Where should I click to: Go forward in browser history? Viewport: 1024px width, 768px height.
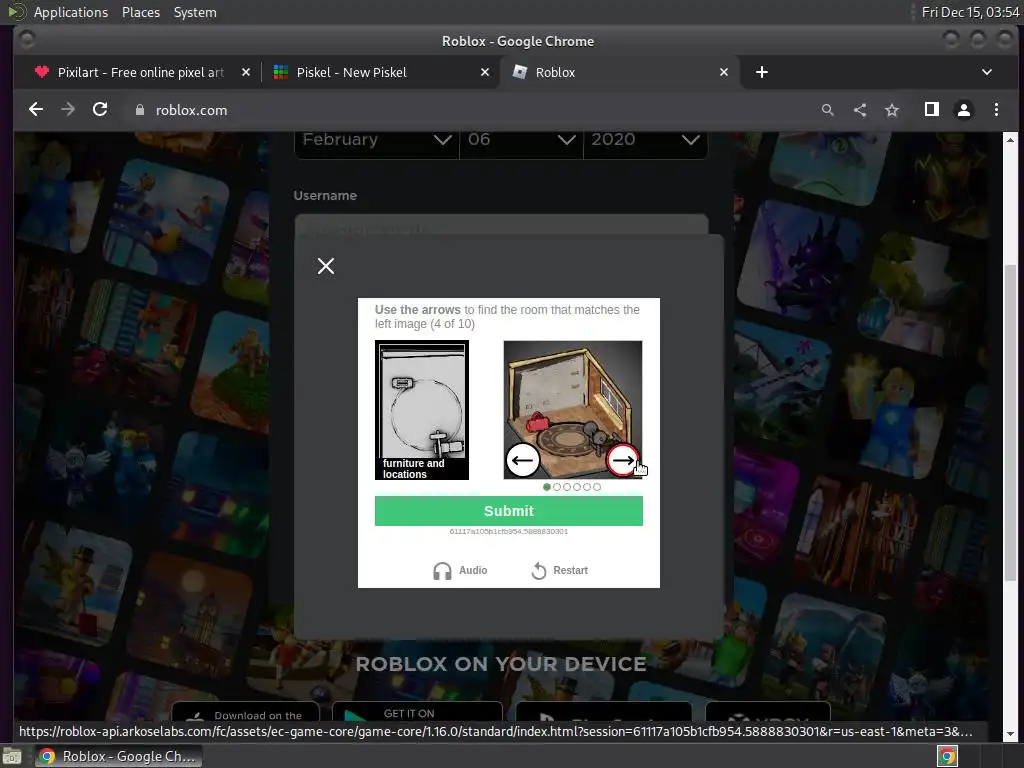tap(68, 110)
